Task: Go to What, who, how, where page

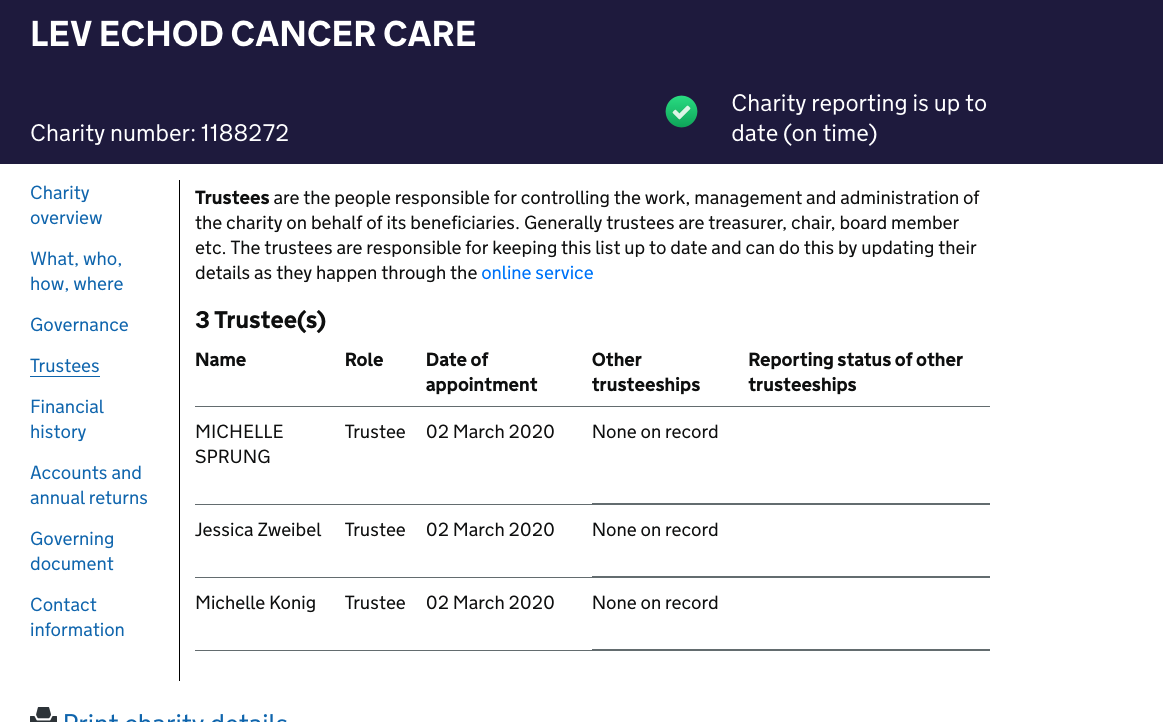Action: pos(76,272)
